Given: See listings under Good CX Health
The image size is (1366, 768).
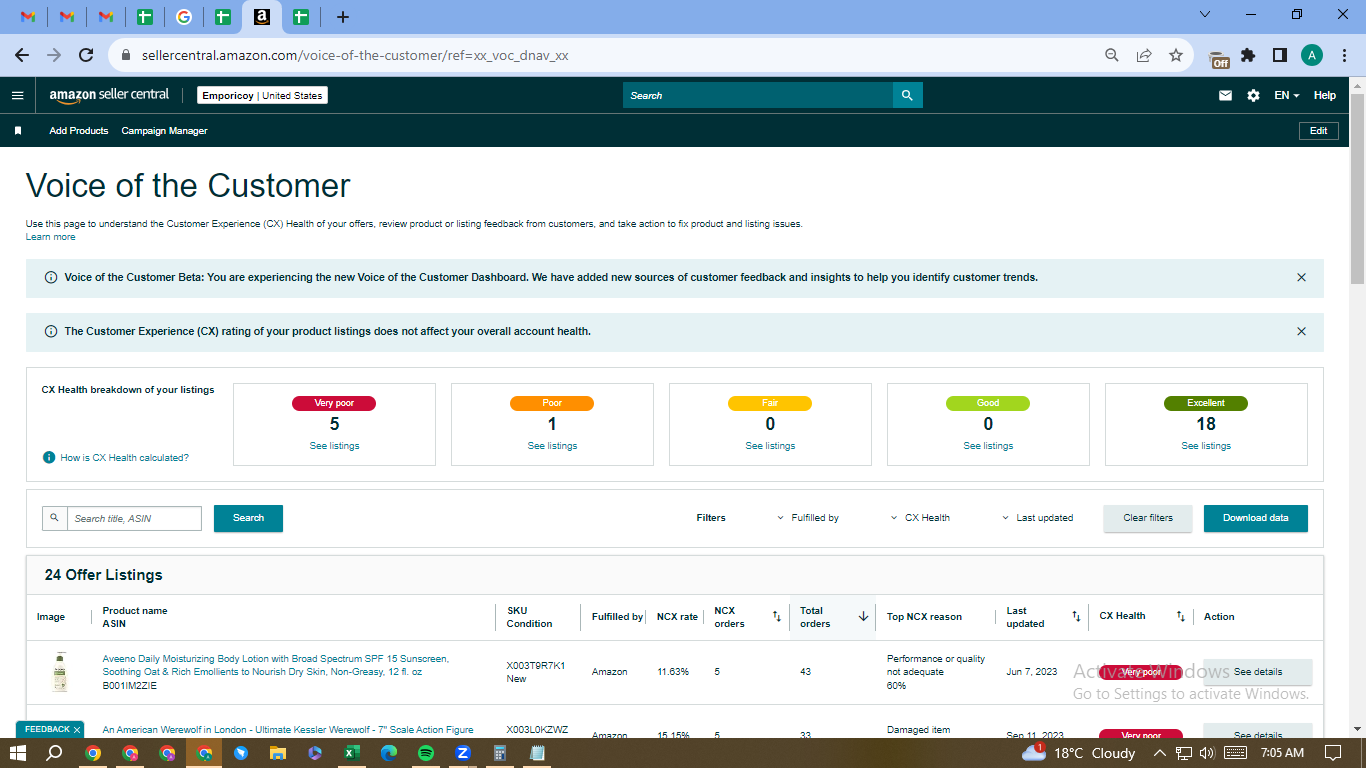Looking at the screenshot, I should coord(988,446).
